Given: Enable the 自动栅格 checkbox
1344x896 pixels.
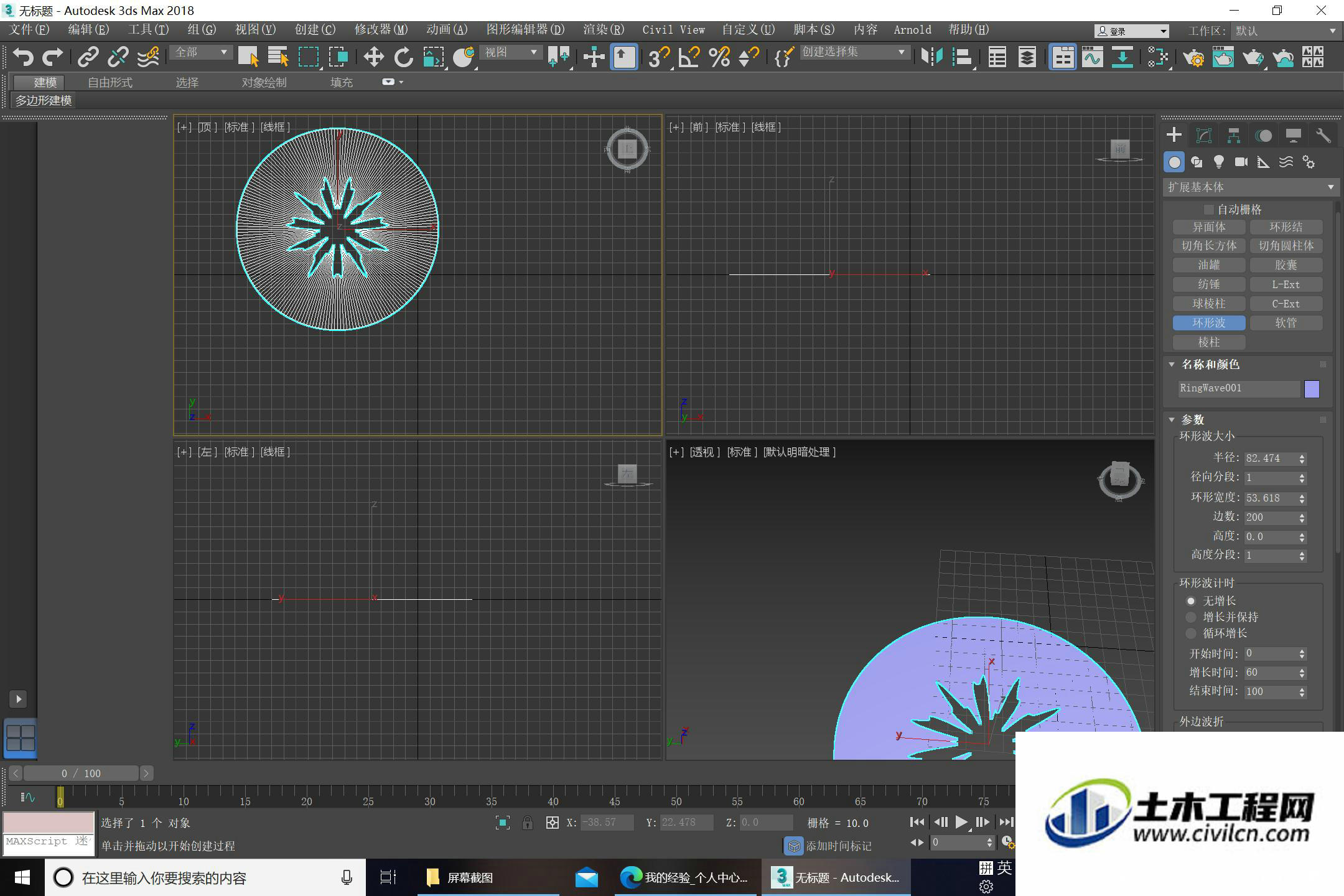Looking at the screenshot, I should (x=1209, y=210).
